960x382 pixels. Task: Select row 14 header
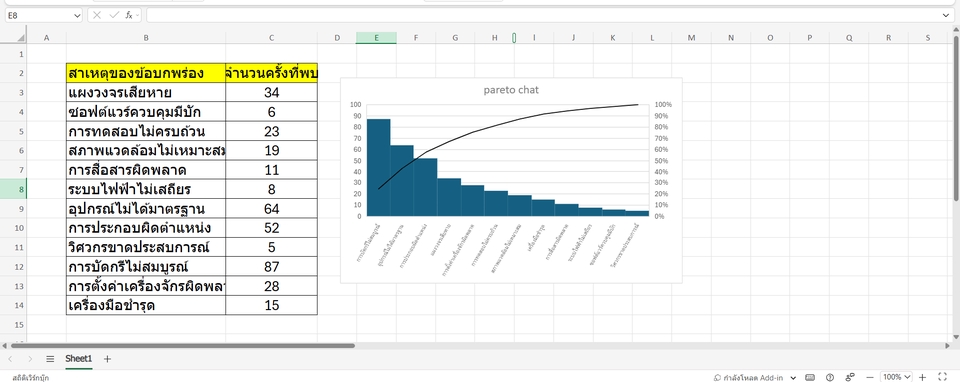pyautogui.click(x=13, y=305)
